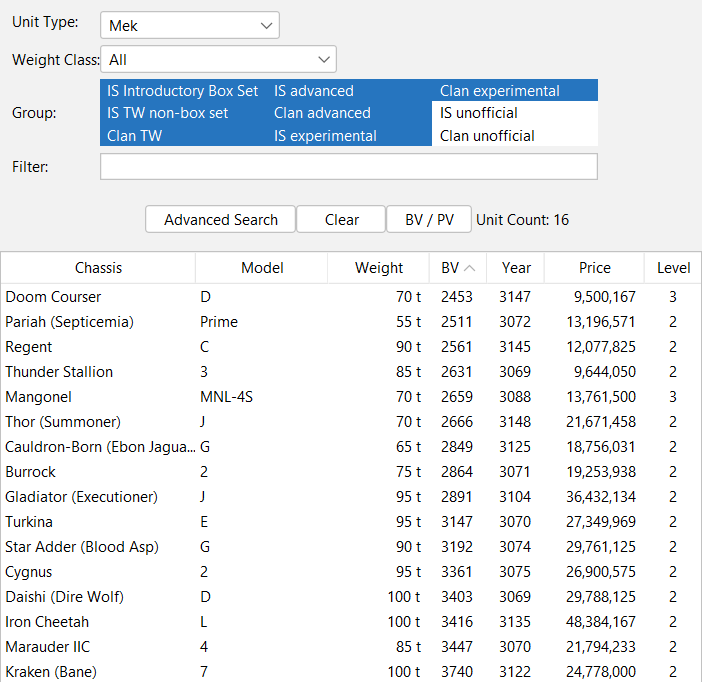Screen dimensions: 702x682
Task: Open the Unit Type dropdown showing Mek
Action: [x=190, y=25]
